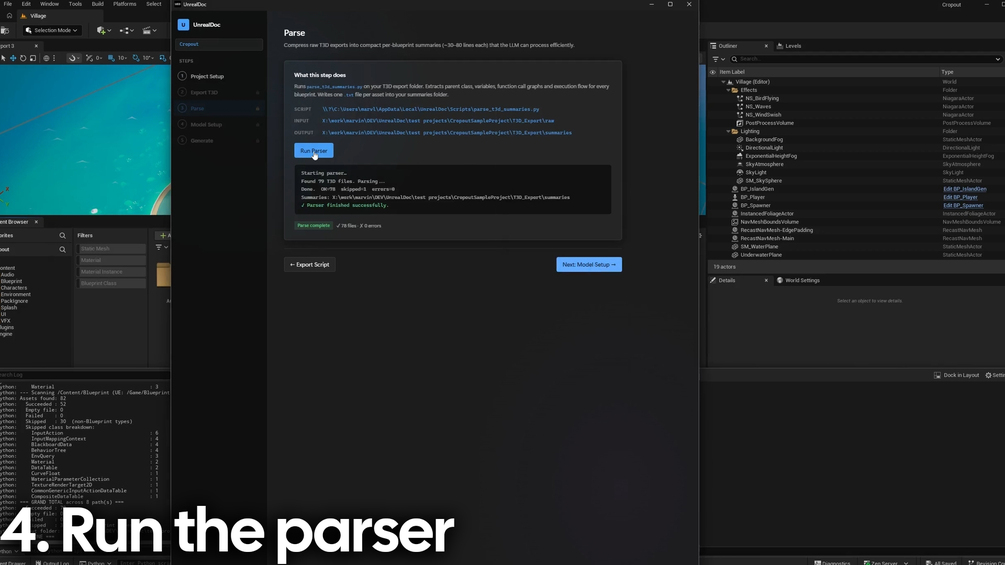The image size is (1005, 565).
Task: Click the Static Mesh filter chip
Action: point(112,249)
